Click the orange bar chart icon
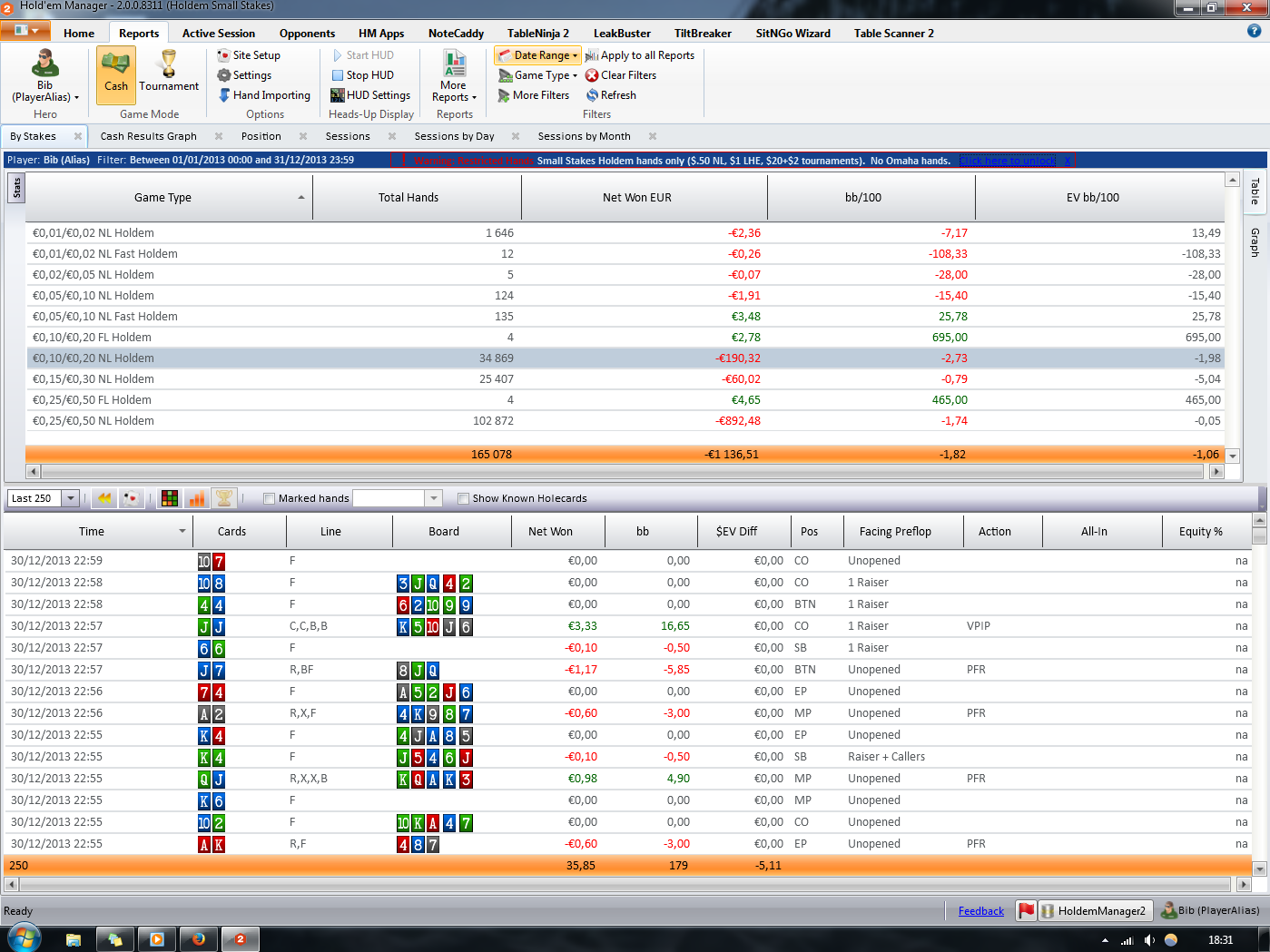1270x952 pixels. click(196, 498)
